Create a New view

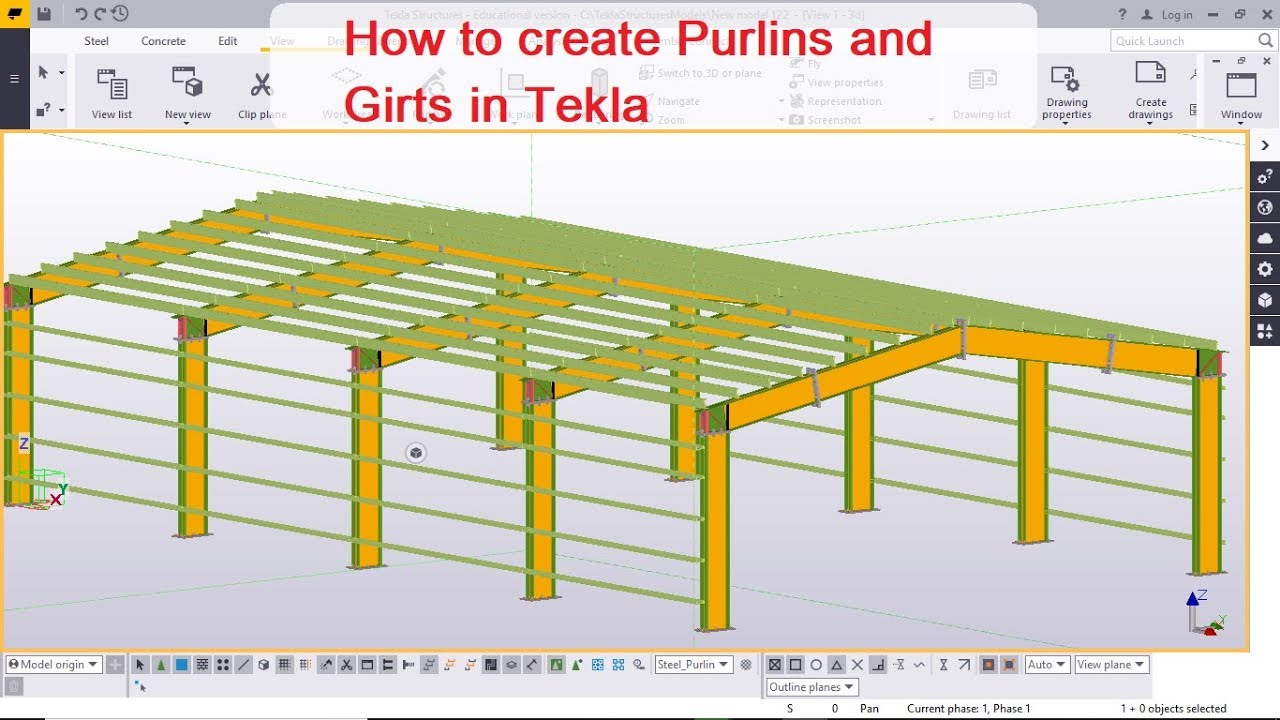(187, 92)
